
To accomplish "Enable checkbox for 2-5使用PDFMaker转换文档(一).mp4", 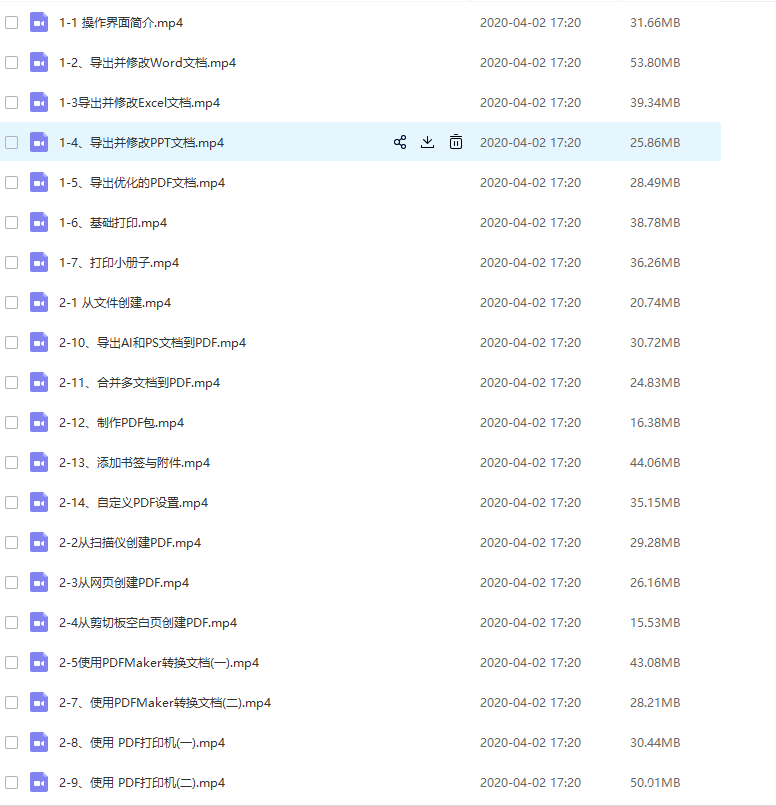I will coord(12,662).
